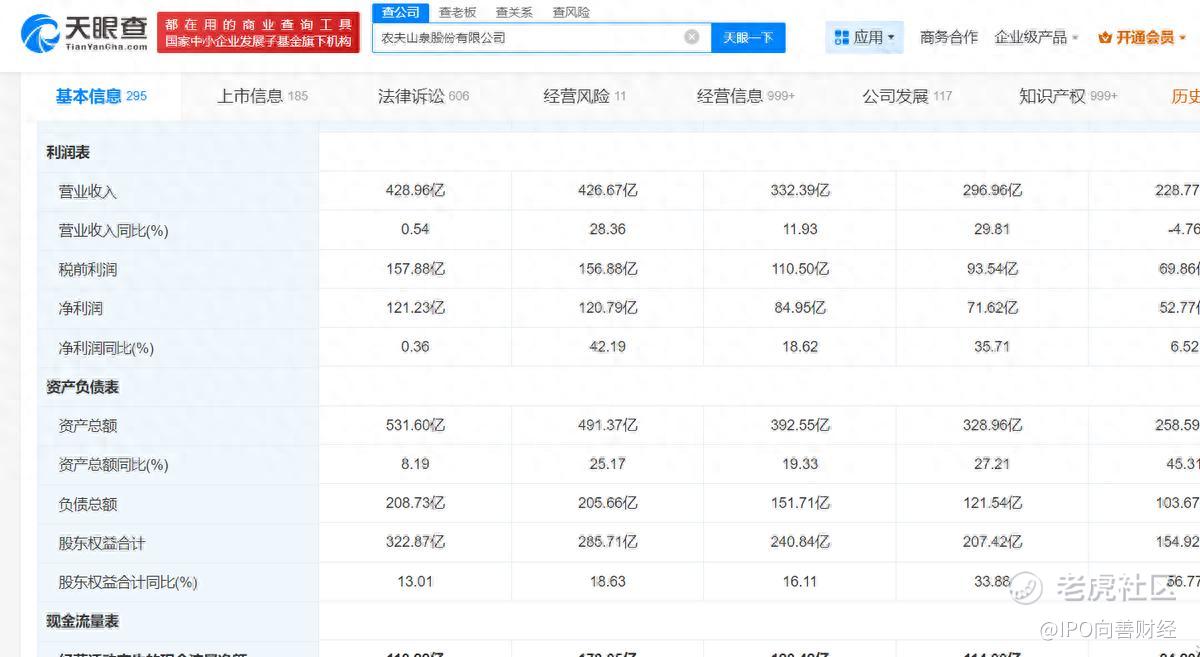Click the 营业收入 row label
Viewport: 1200px width, 657px height.
coord(88,191)
